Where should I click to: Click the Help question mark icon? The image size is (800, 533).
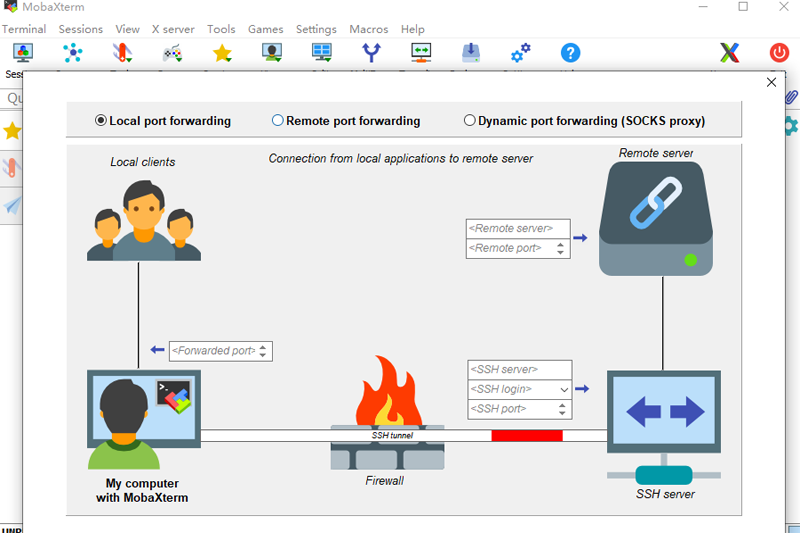pos(570,53)
